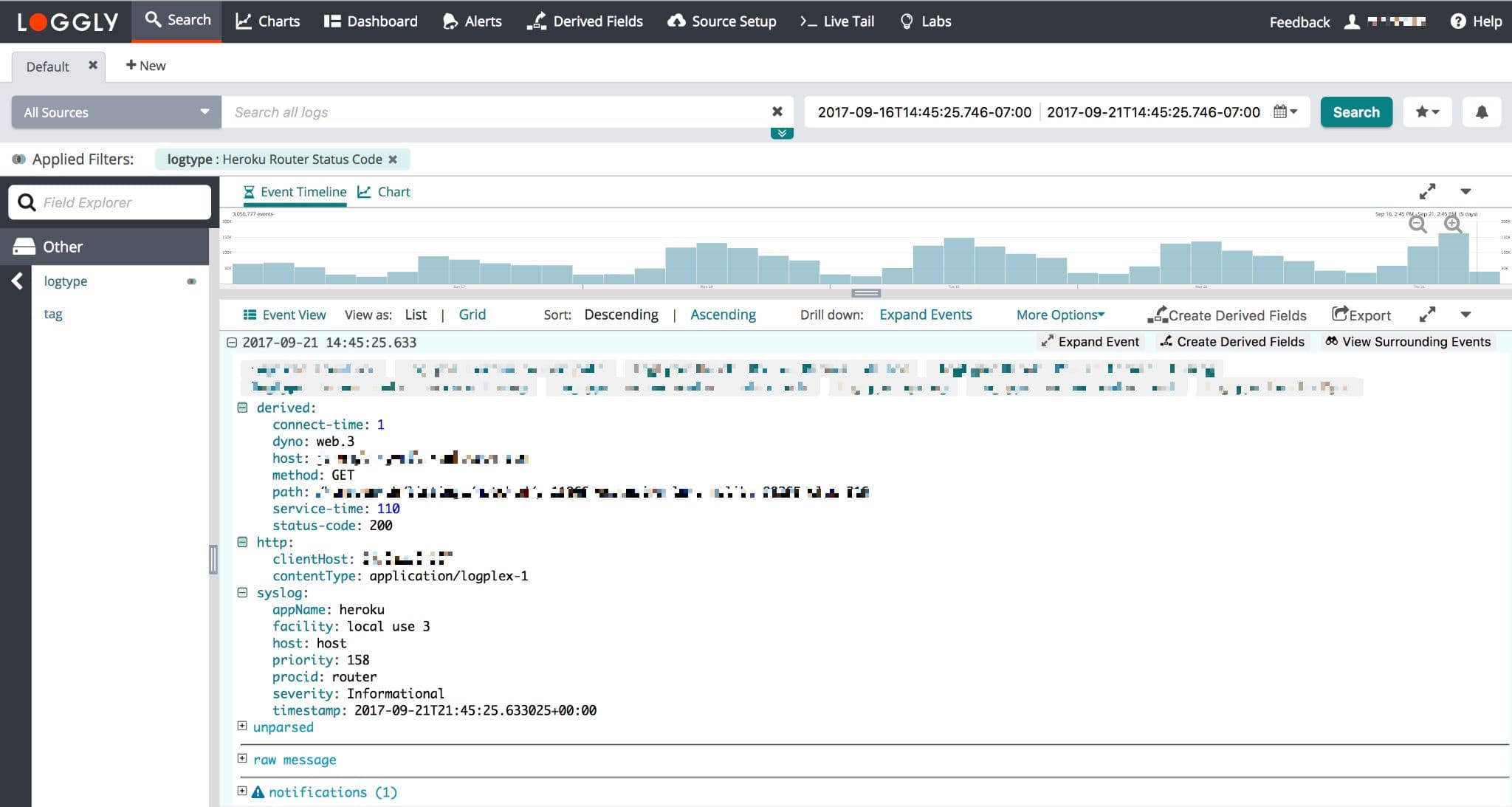Open the More Options dropdown

pyautogui.click(x=1060, y=314)
